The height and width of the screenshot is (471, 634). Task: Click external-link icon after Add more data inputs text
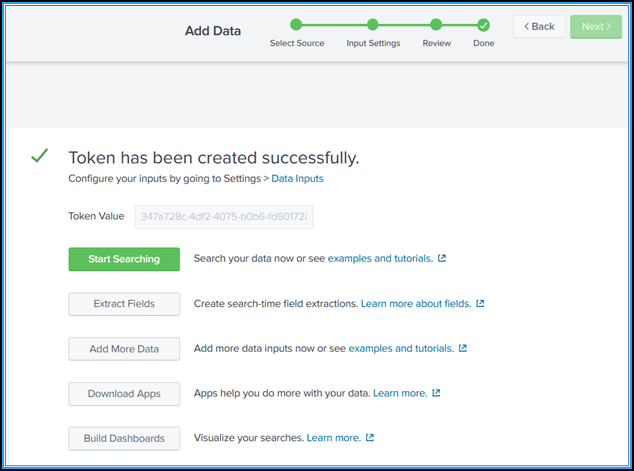coord(463,348)
